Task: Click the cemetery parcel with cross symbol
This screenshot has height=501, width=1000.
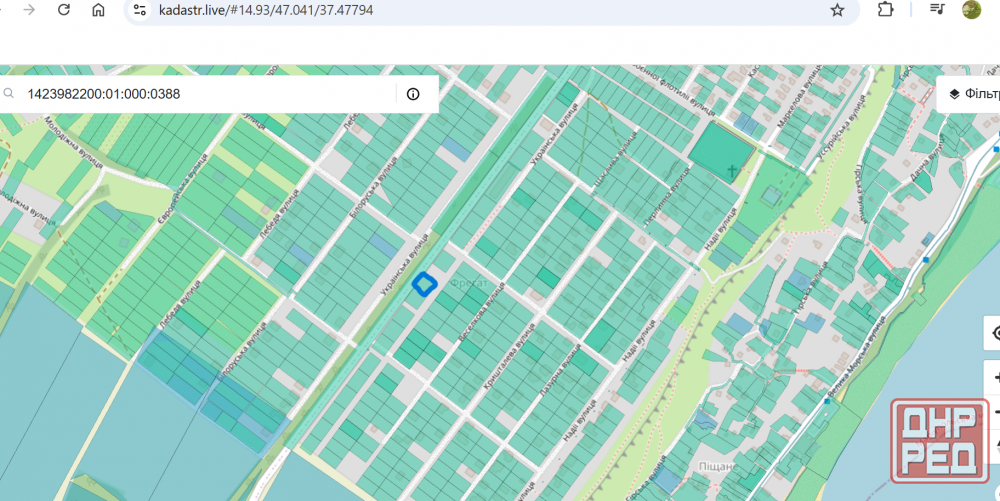Action: (x=722, y=153)
